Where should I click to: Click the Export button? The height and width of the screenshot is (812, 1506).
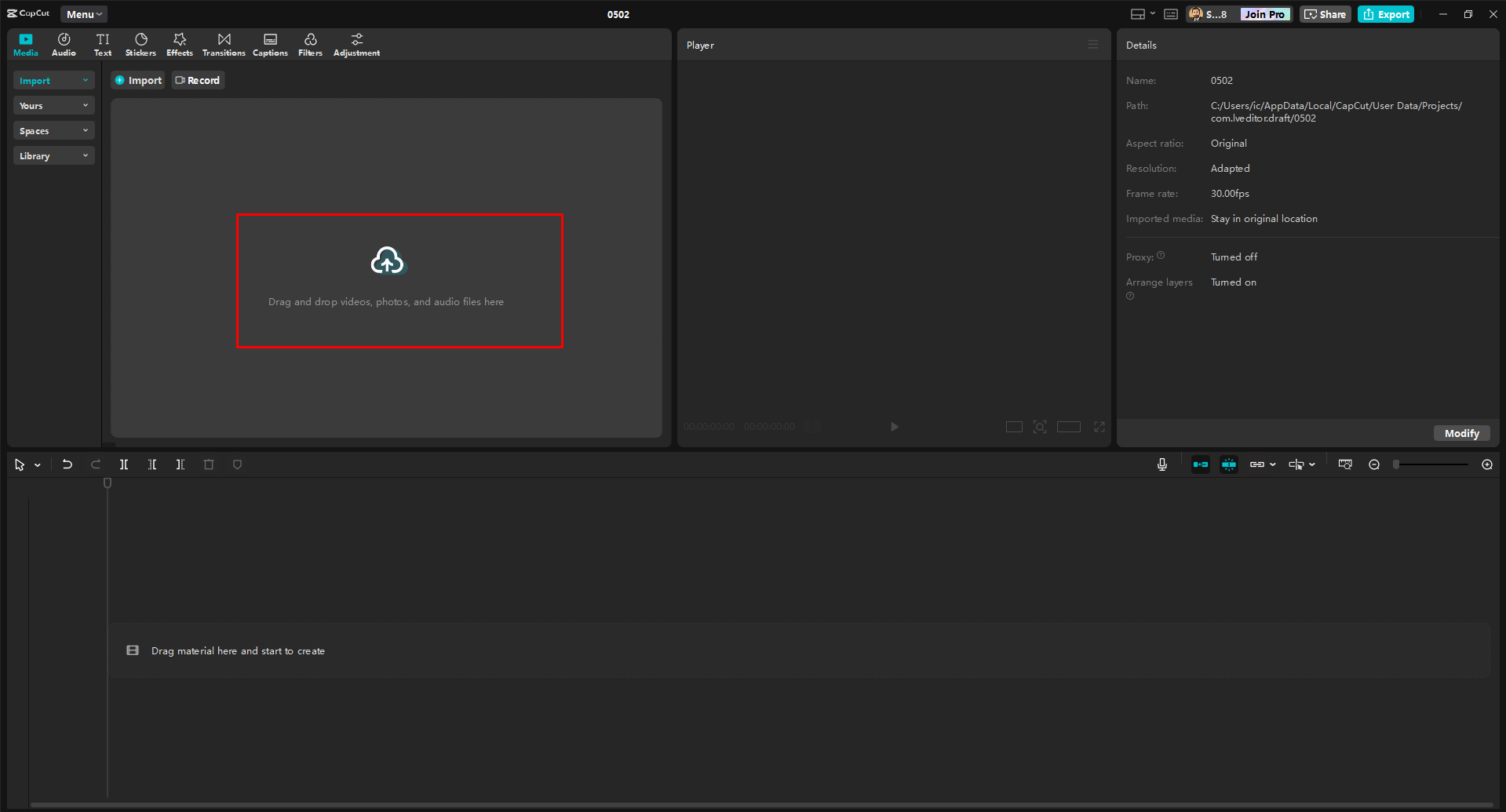pyautogui.click(x=1385, y=13)
